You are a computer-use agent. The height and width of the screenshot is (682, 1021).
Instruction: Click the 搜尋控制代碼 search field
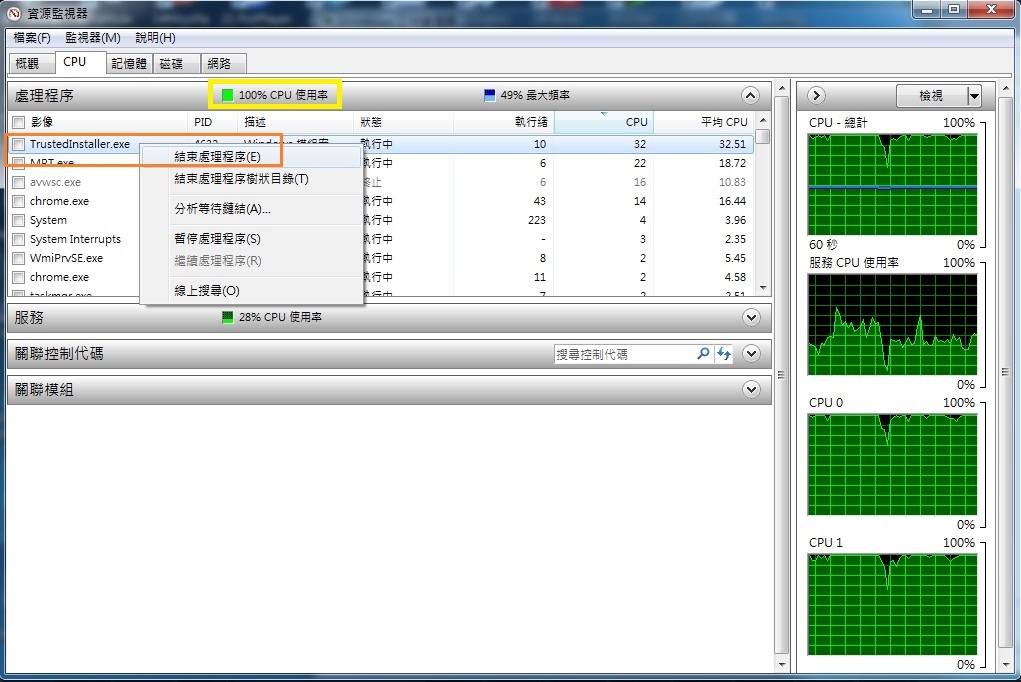point(625,354)
